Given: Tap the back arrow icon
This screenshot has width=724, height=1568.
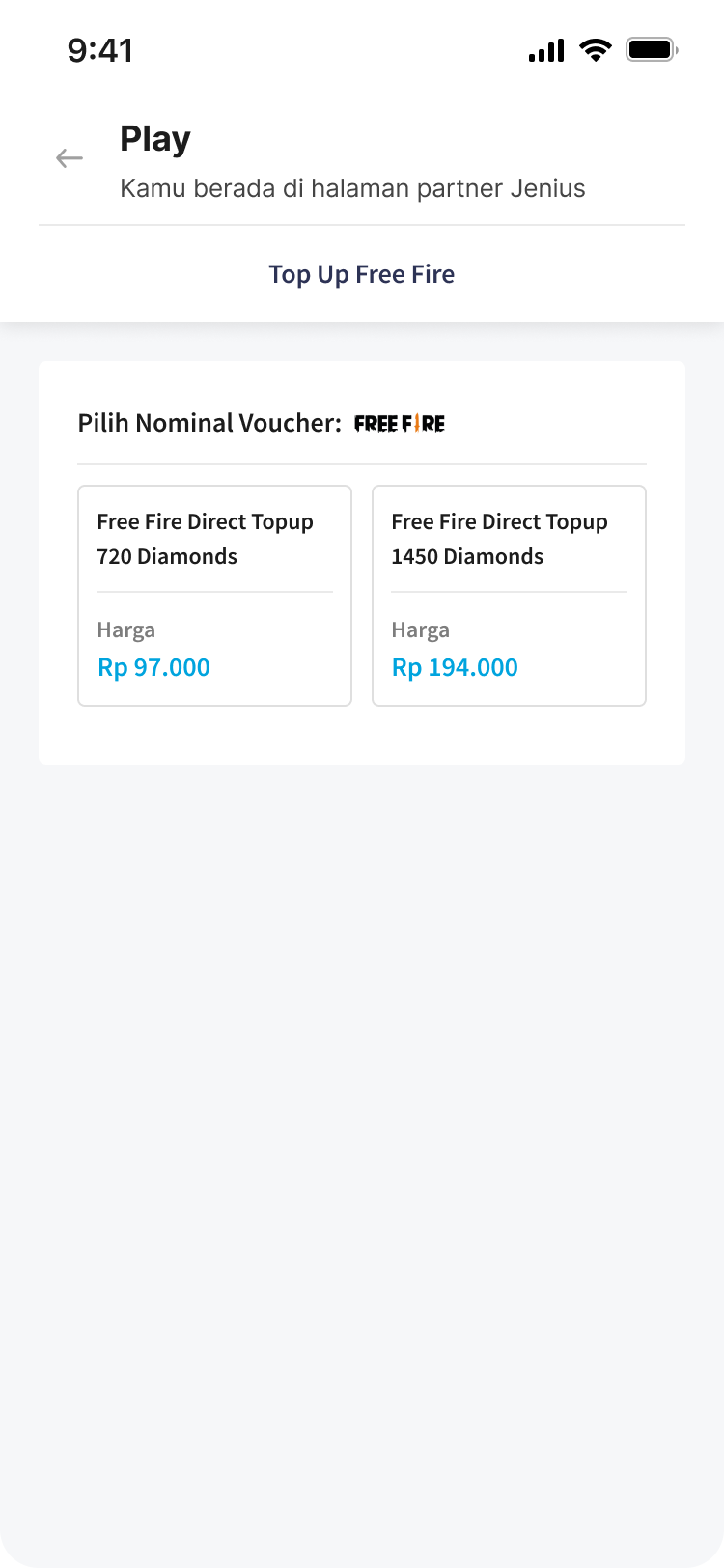Looking at the screenshot, I should 70,158.
